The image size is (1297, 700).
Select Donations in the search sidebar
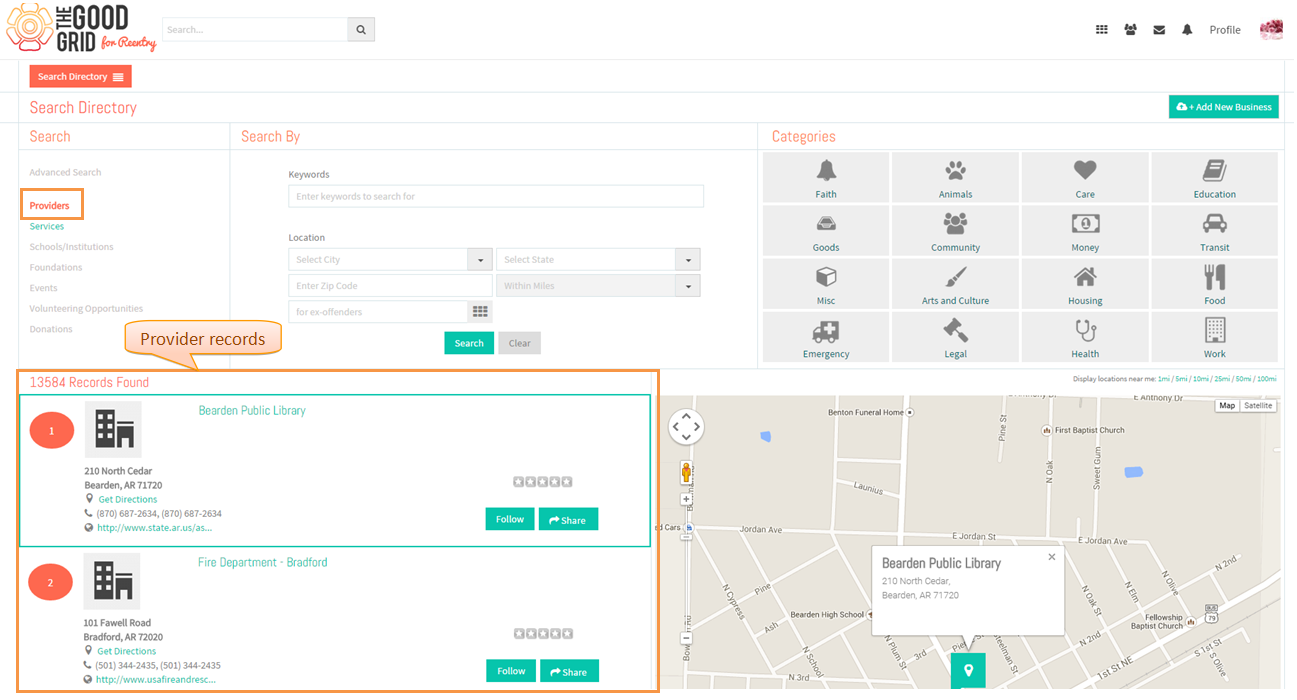(x=51, y=329)
